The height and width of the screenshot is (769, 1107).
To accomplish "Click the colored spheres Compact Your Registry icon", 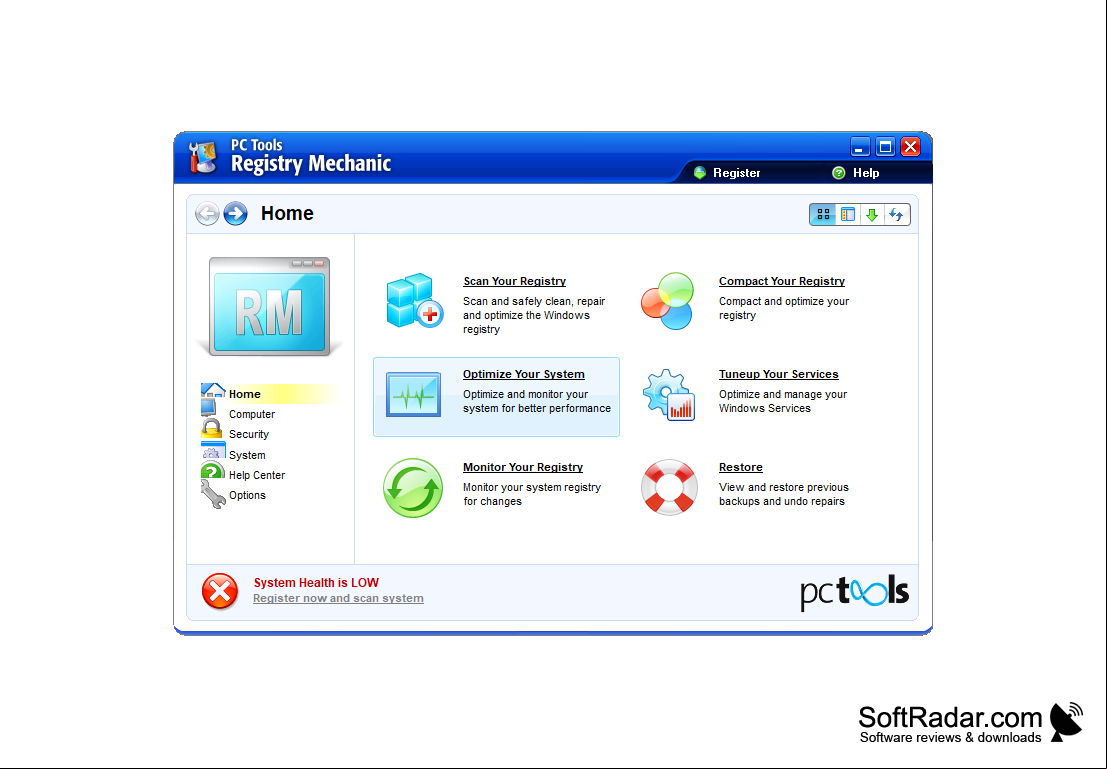I will [x=667, y=301].
